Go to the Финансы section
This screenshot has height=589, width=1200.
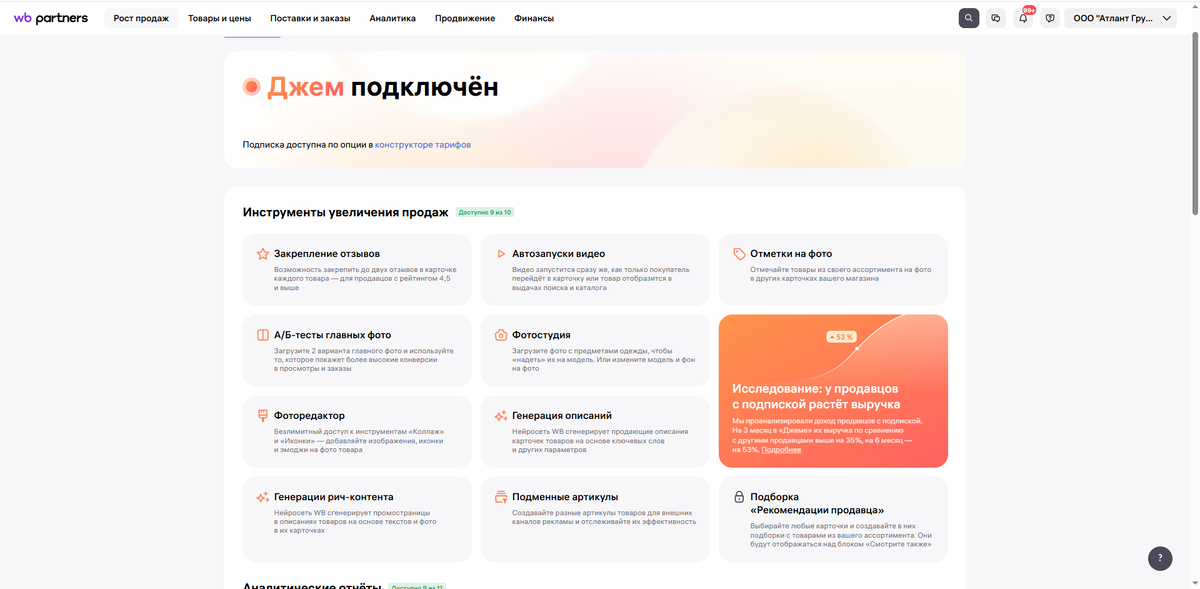[533, 17]
